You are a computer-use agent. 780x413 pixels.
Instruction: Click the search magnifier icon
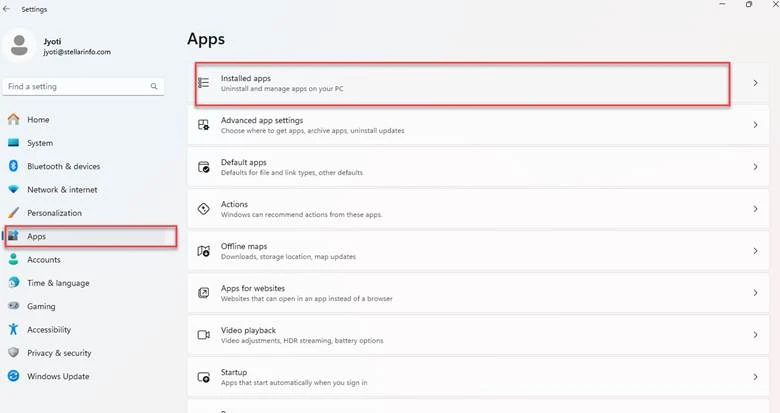(154, 87)
